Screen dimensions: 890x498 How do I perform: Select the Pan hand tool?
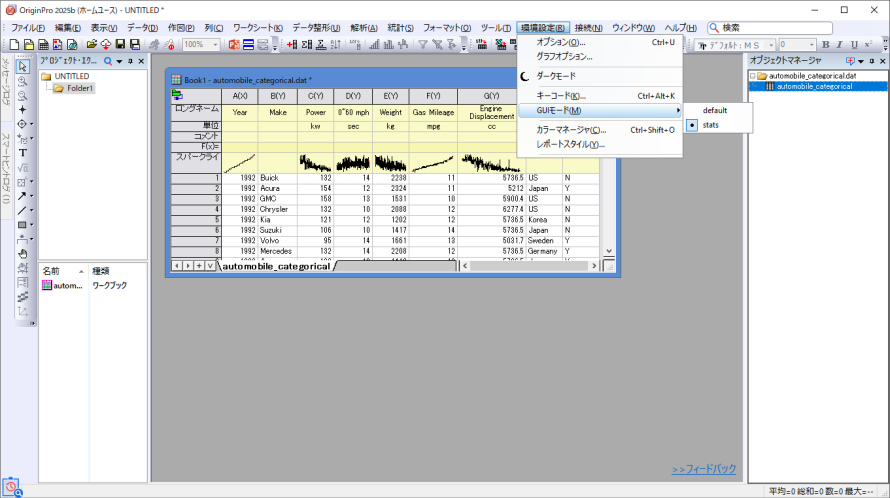tap(22, 254)
